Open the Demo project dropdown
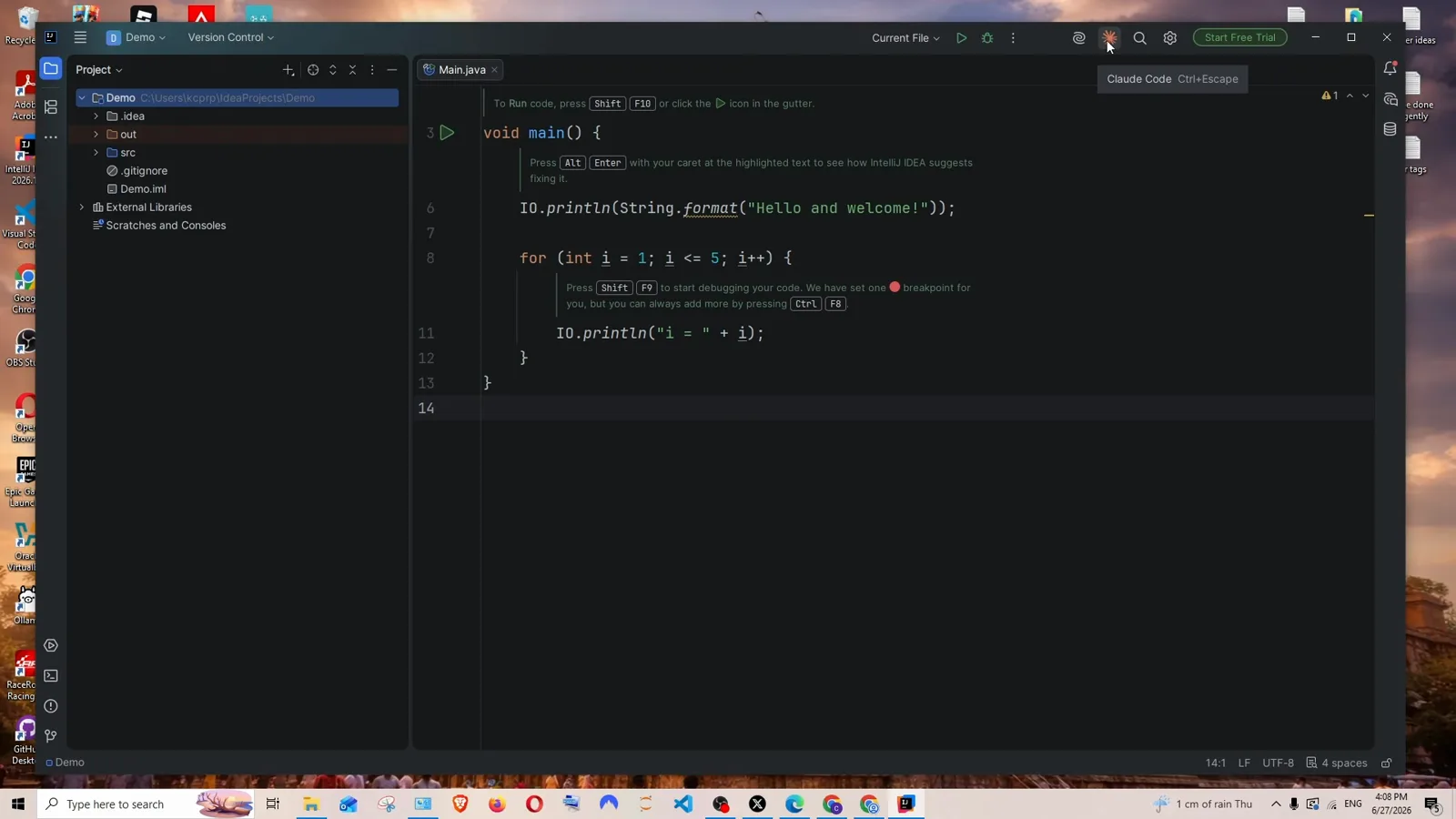Screen dimensions: 1456x819 136,37
